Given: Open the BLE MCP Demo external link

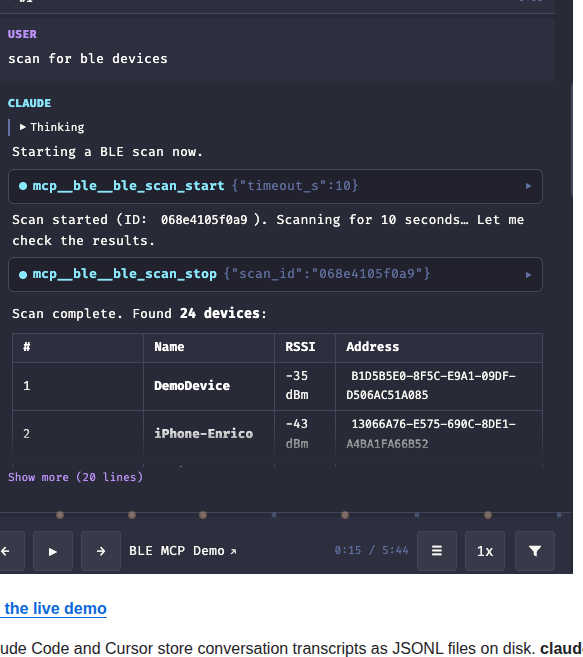Looking at the screenshot, I should 183,551.
